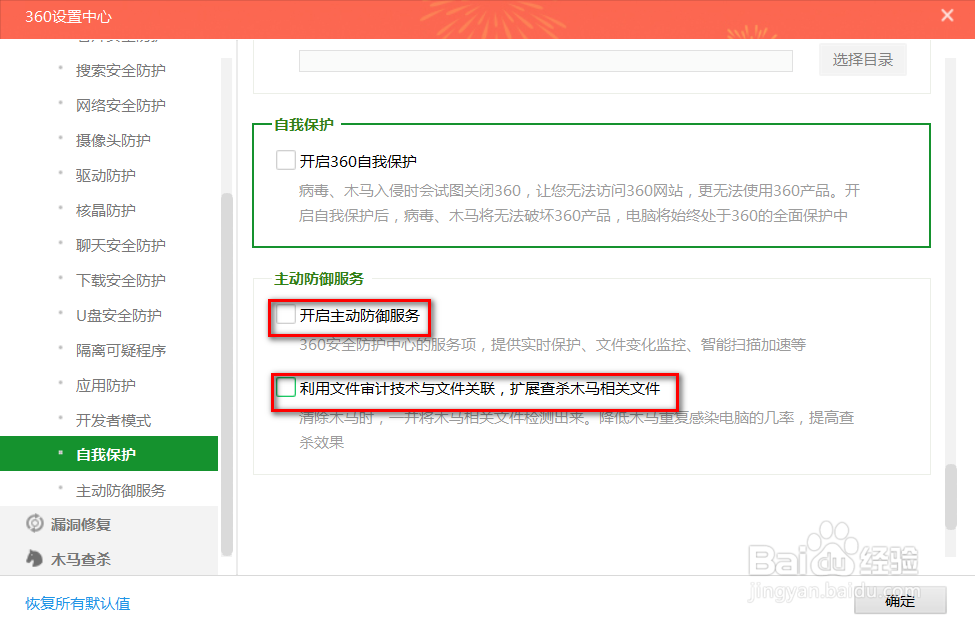Click the 选择目录 button
The image size is (975, 625).
(x=862, y=60)
